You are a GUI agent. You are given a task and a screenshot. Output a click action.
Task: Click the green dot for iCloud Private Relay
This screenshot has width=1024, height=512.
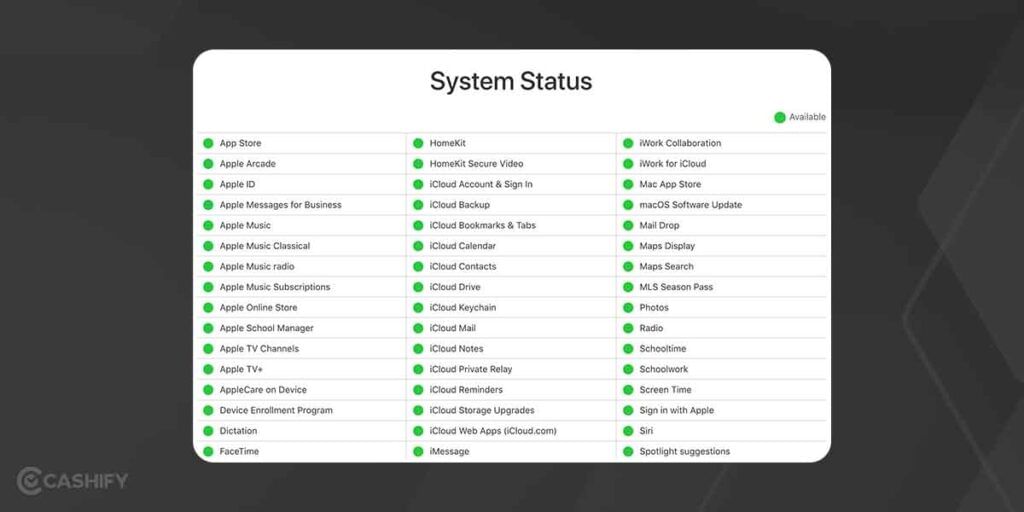tap(418, 369)
